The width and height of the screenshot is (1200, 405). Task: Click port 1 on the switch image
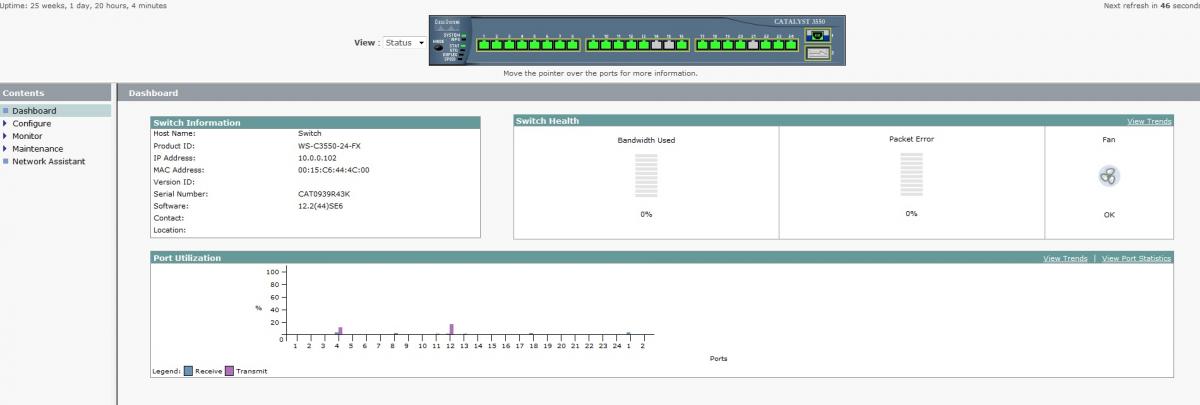(x=483, y=44)
